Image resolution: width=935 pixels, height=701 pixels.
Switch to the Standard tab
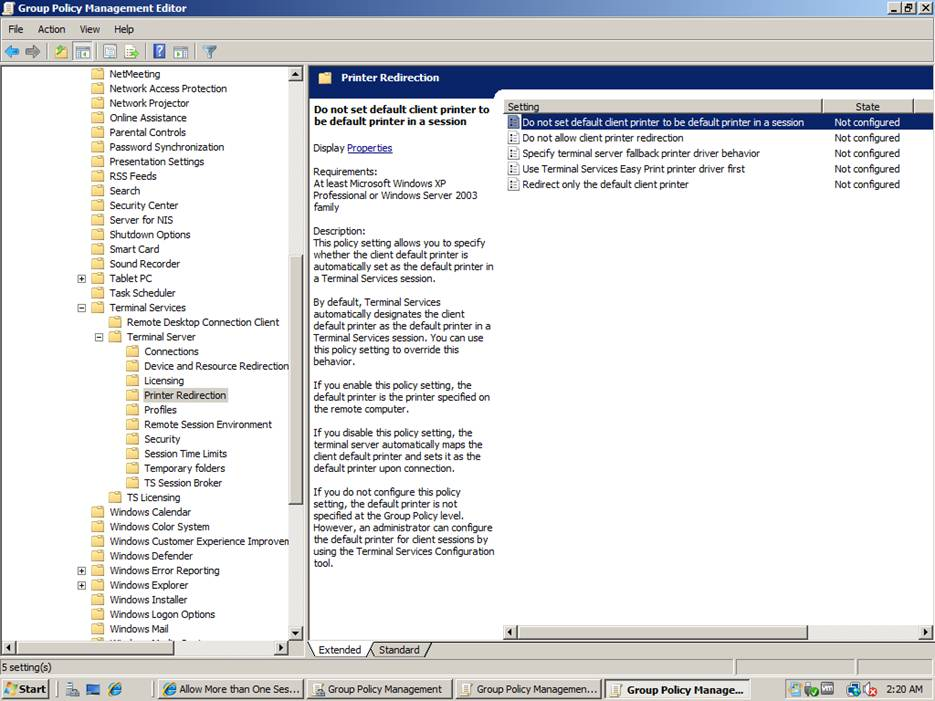(399, 650)
